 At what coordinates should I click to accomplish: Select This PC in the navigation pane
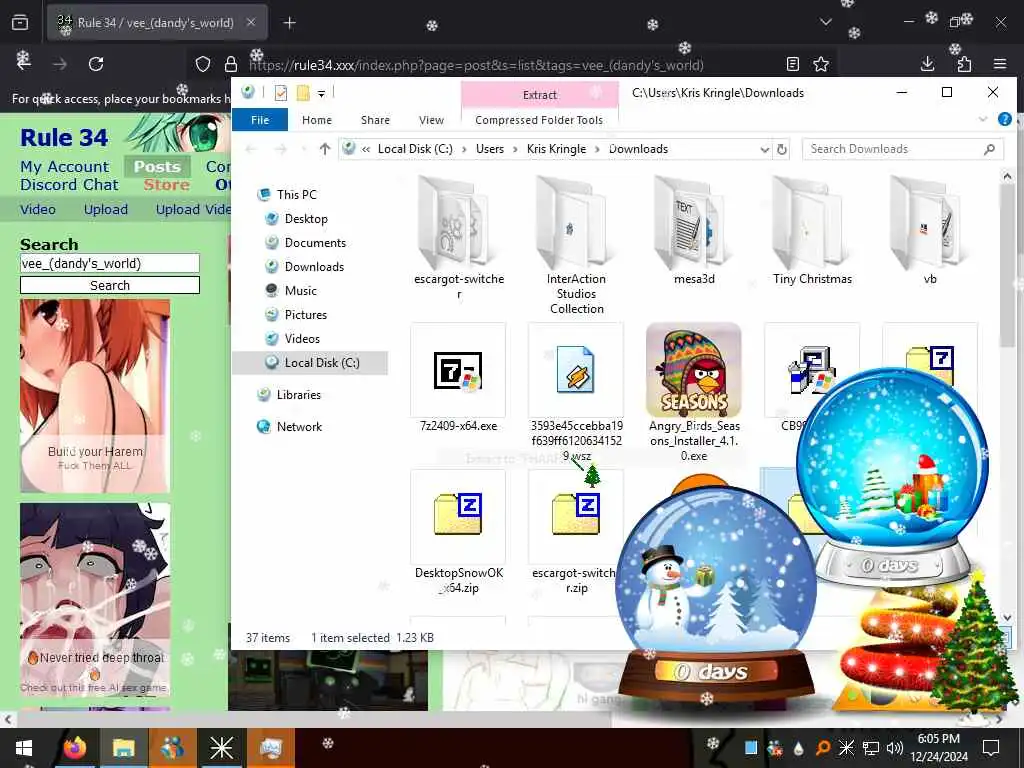(x=296, y=194)
